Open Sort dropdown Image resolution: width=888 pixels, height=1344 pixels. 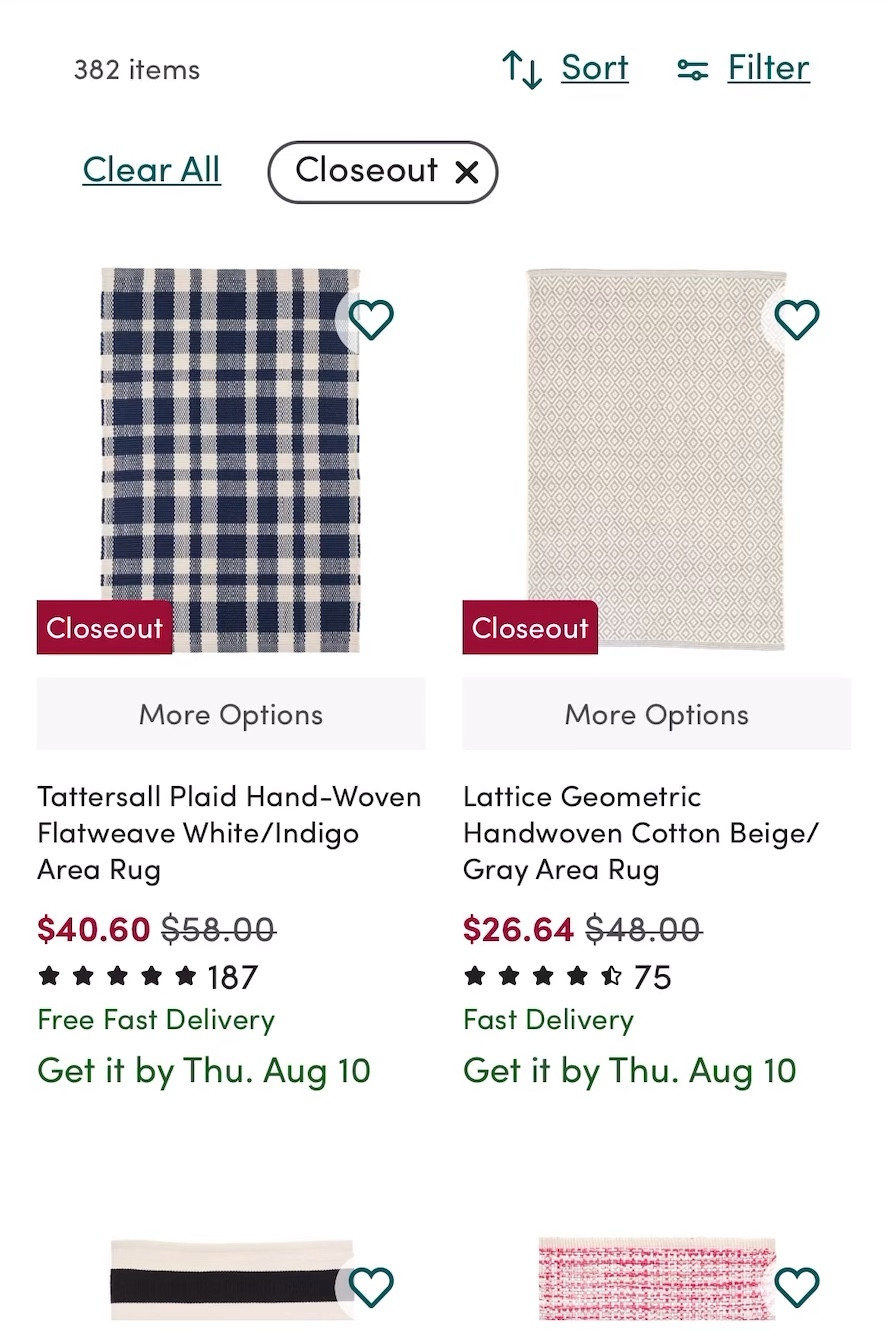click(x=593, y=67)
